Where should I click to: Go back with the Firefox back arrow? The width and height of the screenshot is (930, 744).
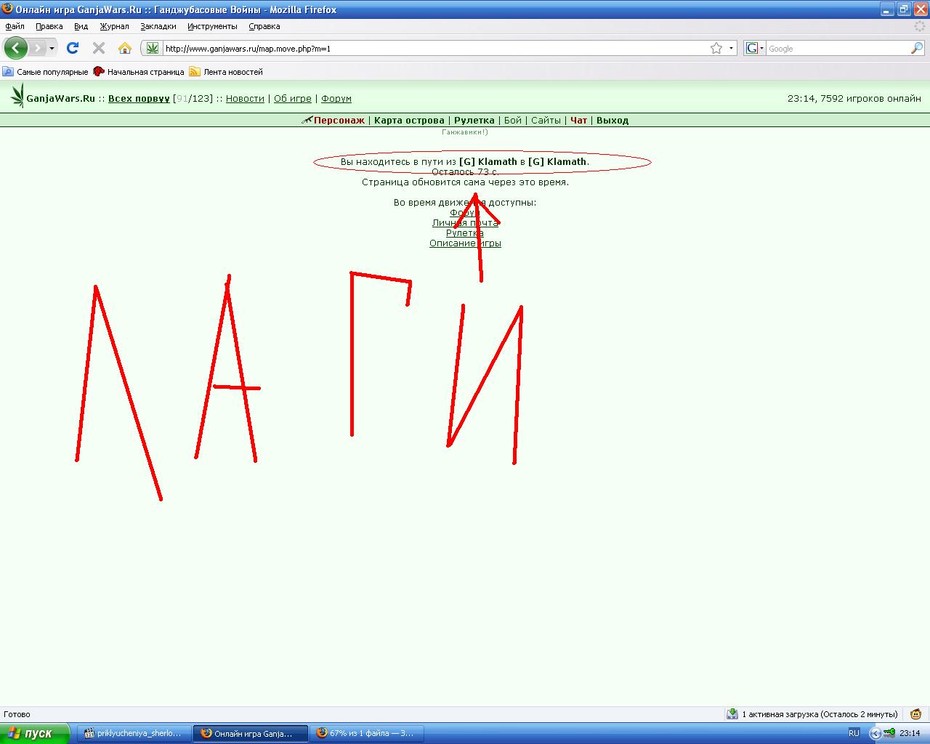15,48
